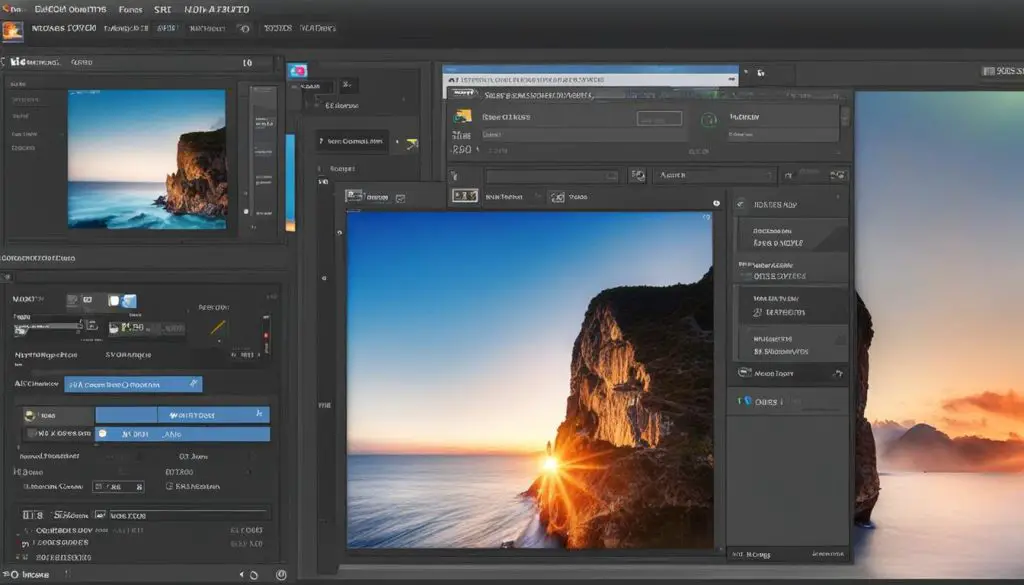This screenshot has height=585, width=1024.
Task: Click the small image icon in the lower-left panel
Action: (x=100, y=515)
